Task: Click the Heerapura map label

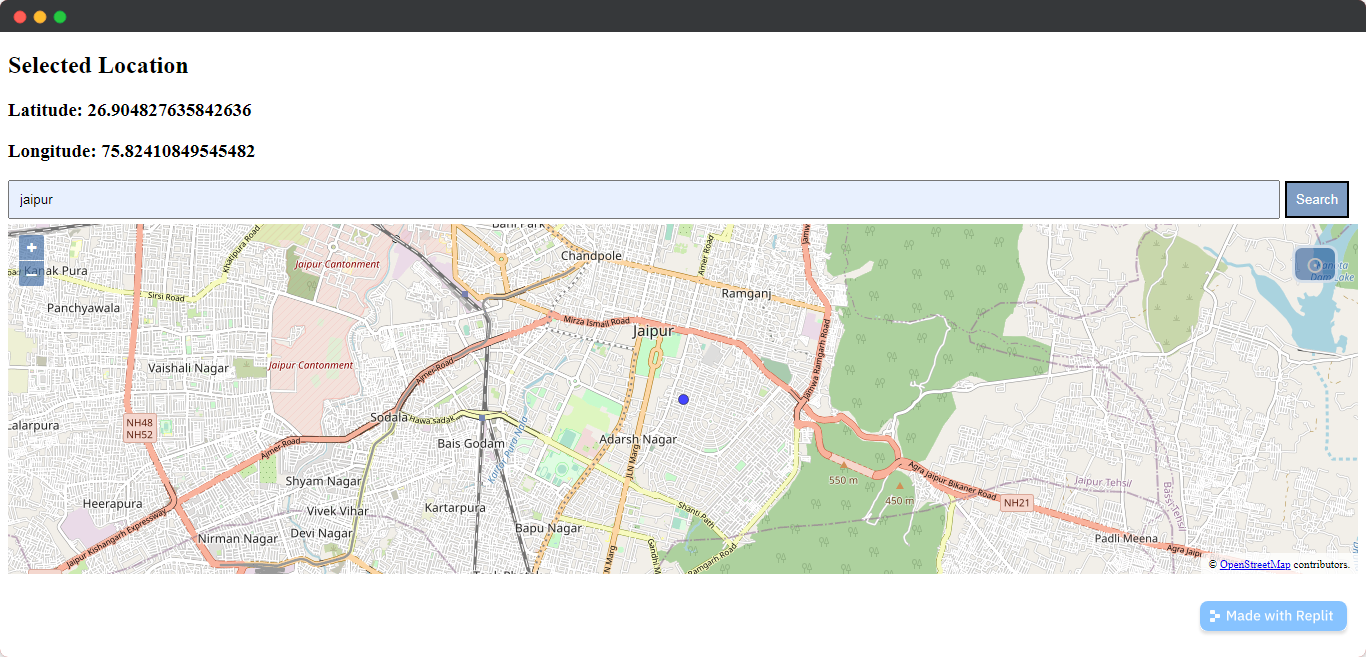Action: pyautogui.click(x=112, y=504)
